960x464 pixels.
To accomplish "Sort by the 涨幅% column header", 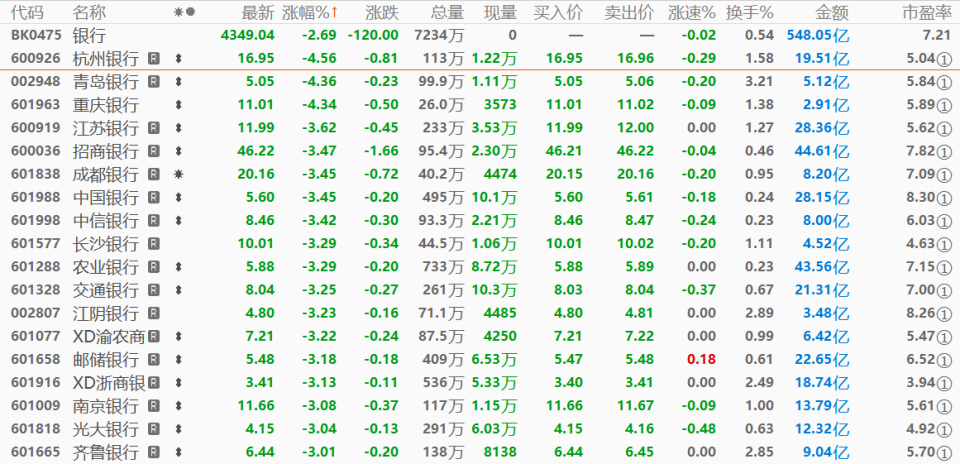I will pos(310,12).
